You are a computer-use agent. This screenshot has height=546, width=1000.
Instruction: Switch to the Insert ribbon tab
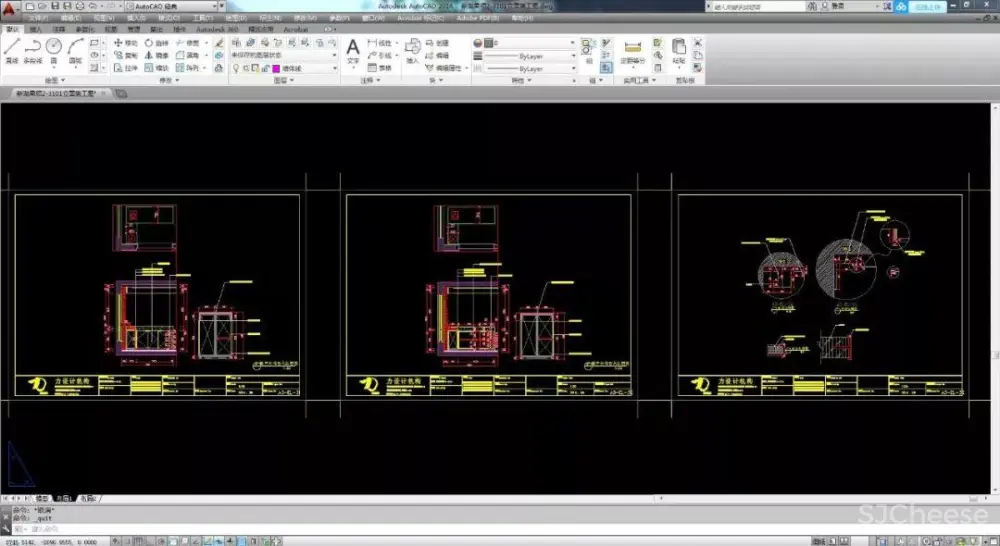coord(36,30)
